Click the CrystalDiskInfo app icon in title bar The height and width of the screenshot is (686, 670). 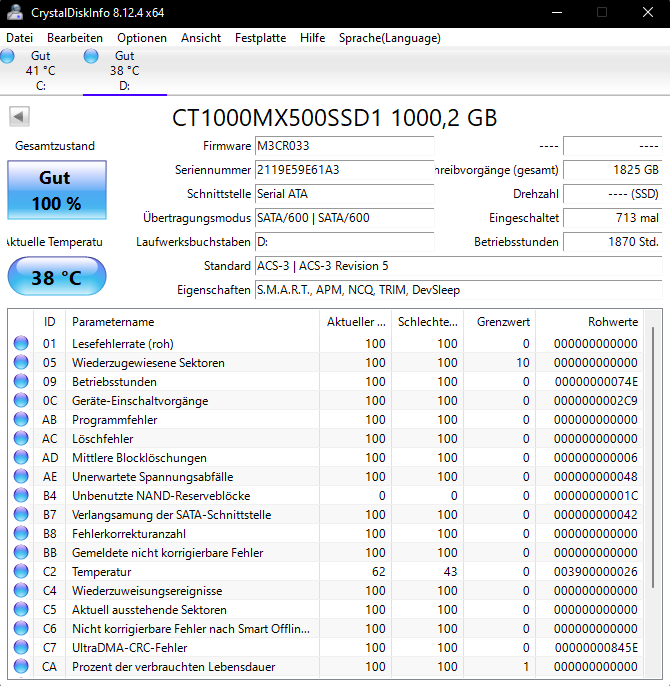[15, 12]
